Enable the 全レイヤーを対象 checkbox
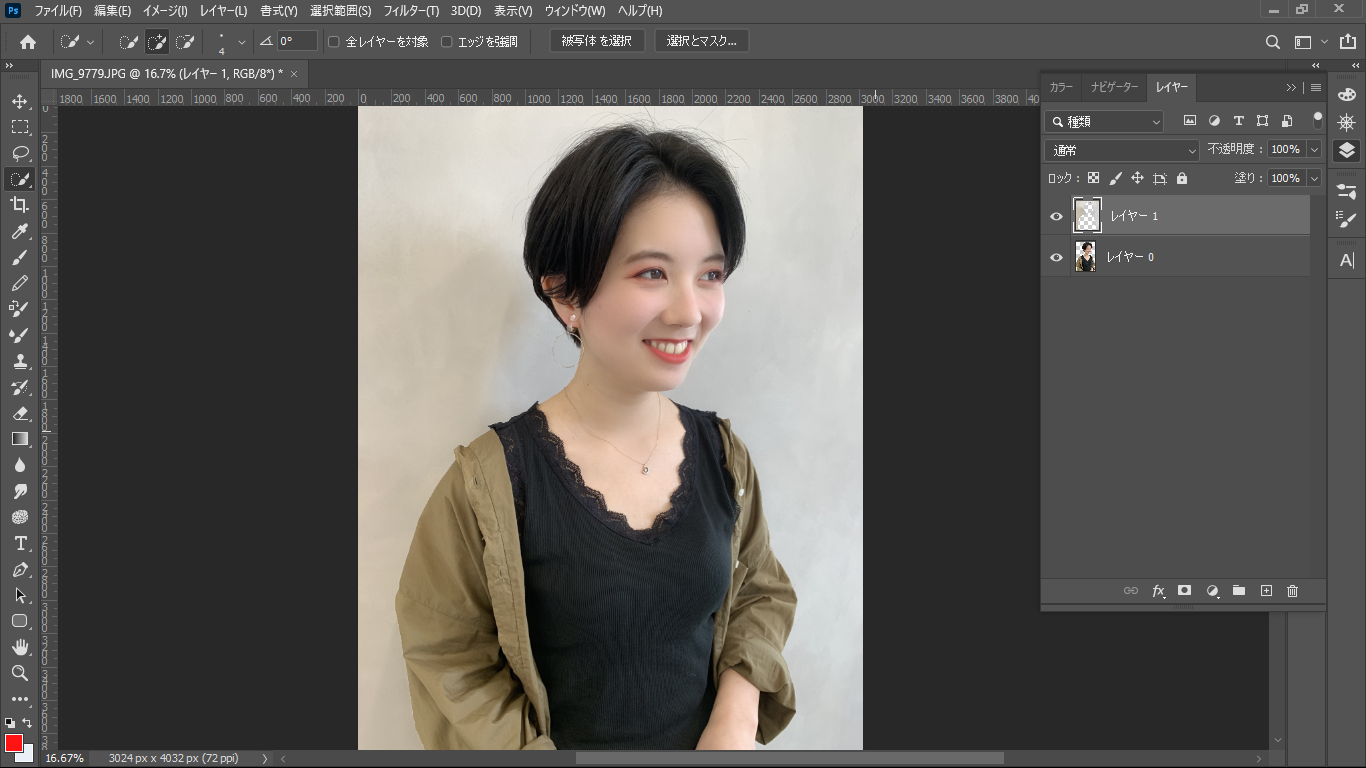This screenshot has width=1366, height=768. coord(334,42)
